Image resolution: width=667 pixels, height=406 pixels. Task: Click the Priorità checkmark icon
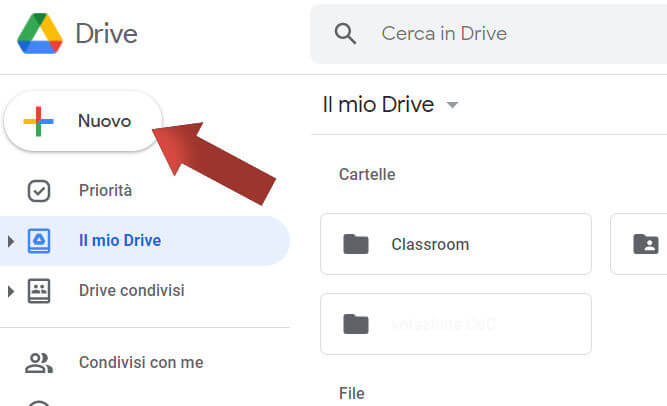pos(39,191)
